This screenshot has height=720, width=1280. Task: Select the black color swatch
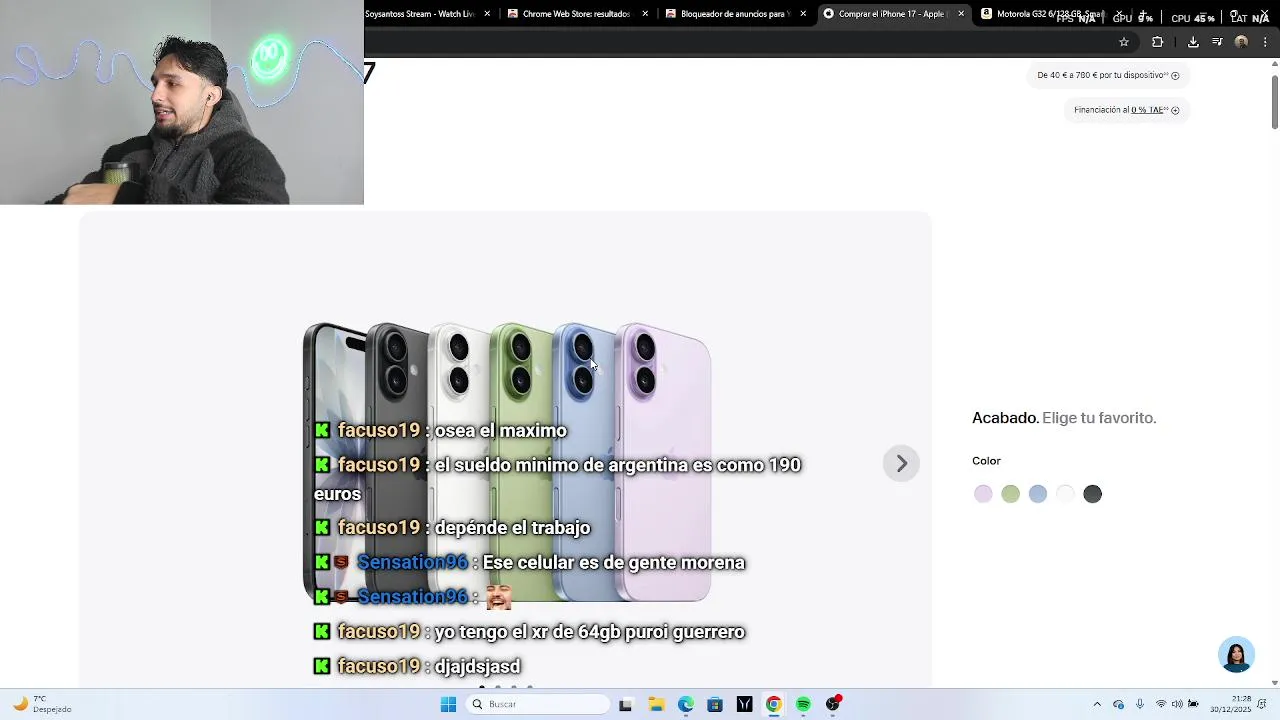pyautogui.click(x=1093, y=494)
